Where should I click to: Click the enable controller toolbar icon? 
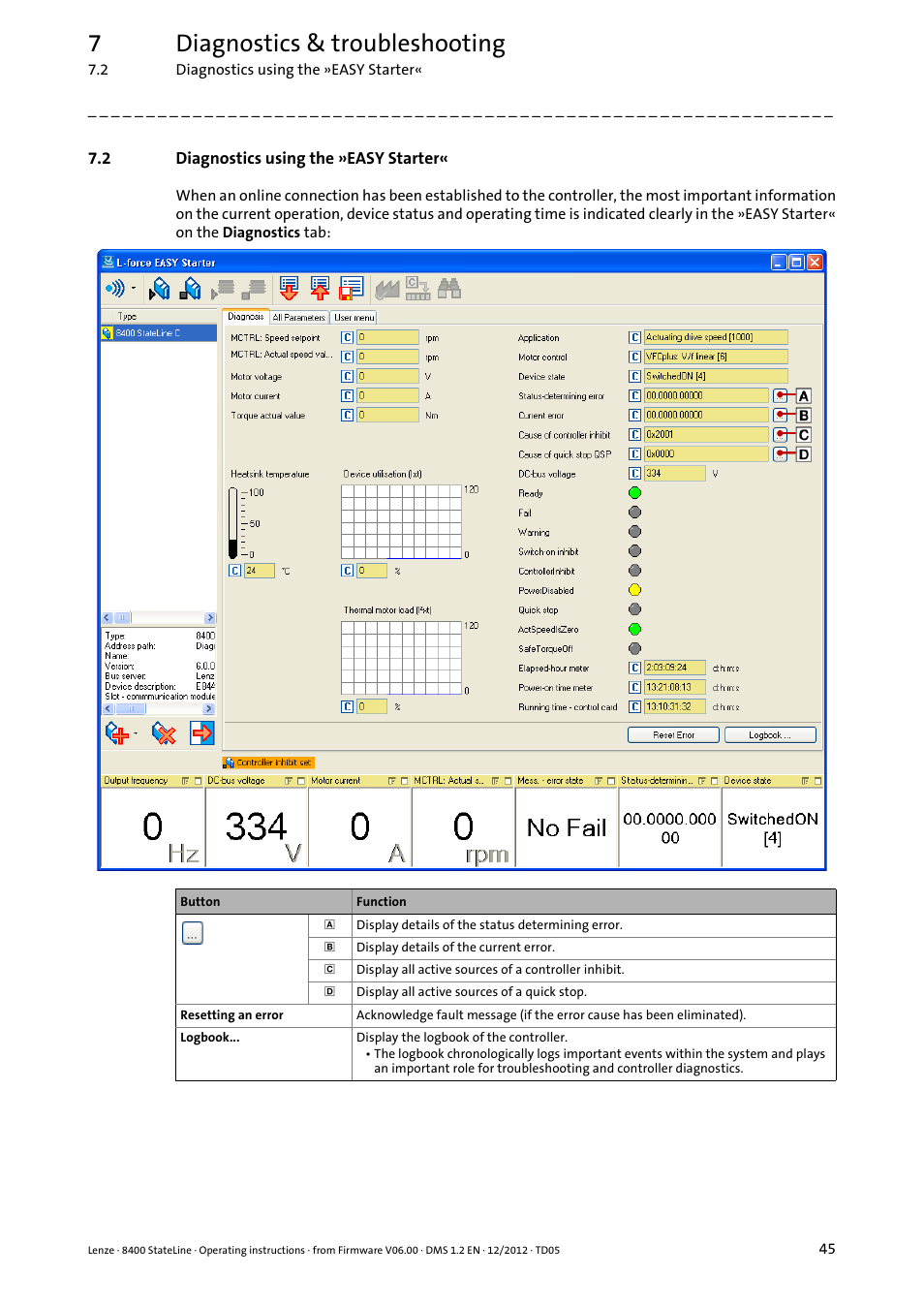point(160,288)
